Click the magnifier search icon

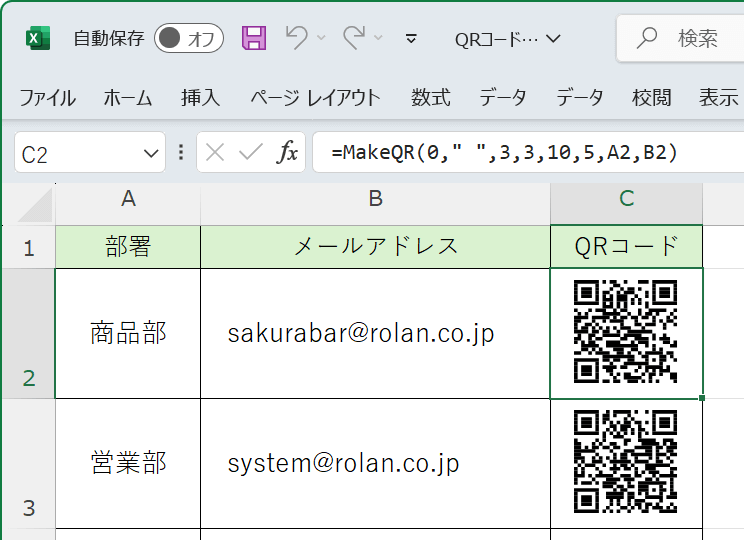point(647,38)
